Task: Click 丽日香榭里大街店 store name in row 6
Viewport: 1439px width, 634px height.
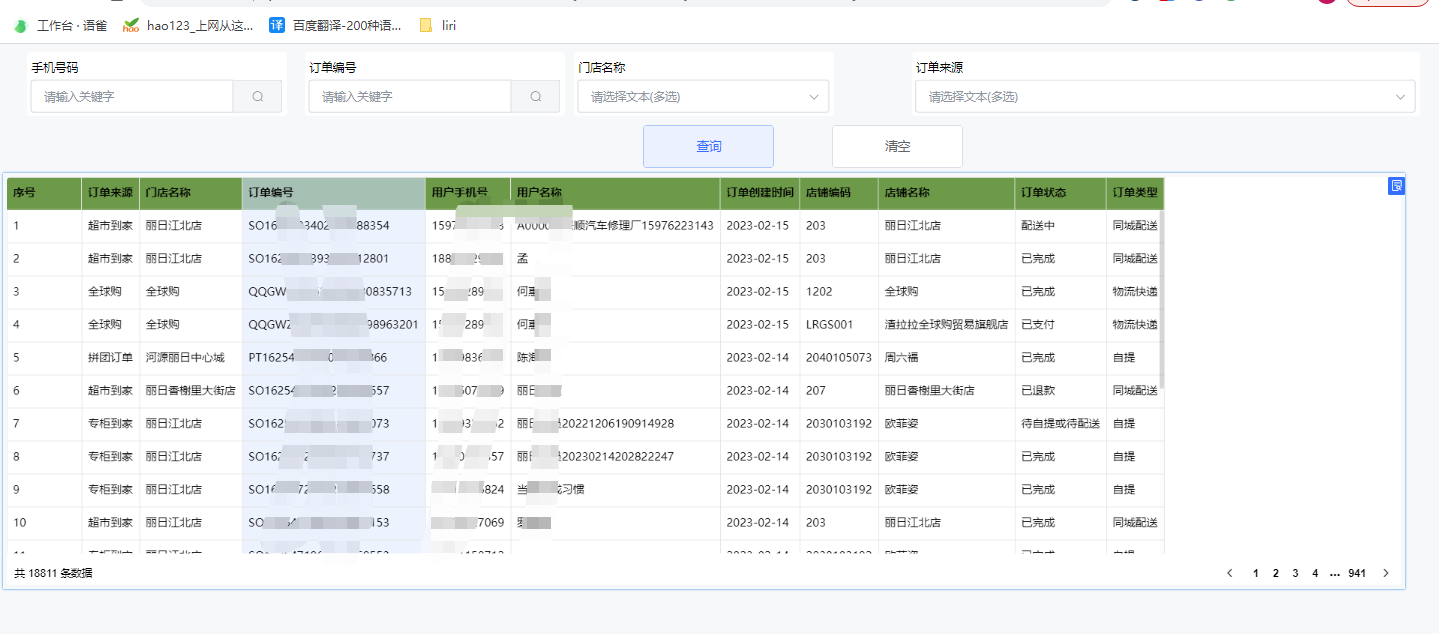Action: 191,391
